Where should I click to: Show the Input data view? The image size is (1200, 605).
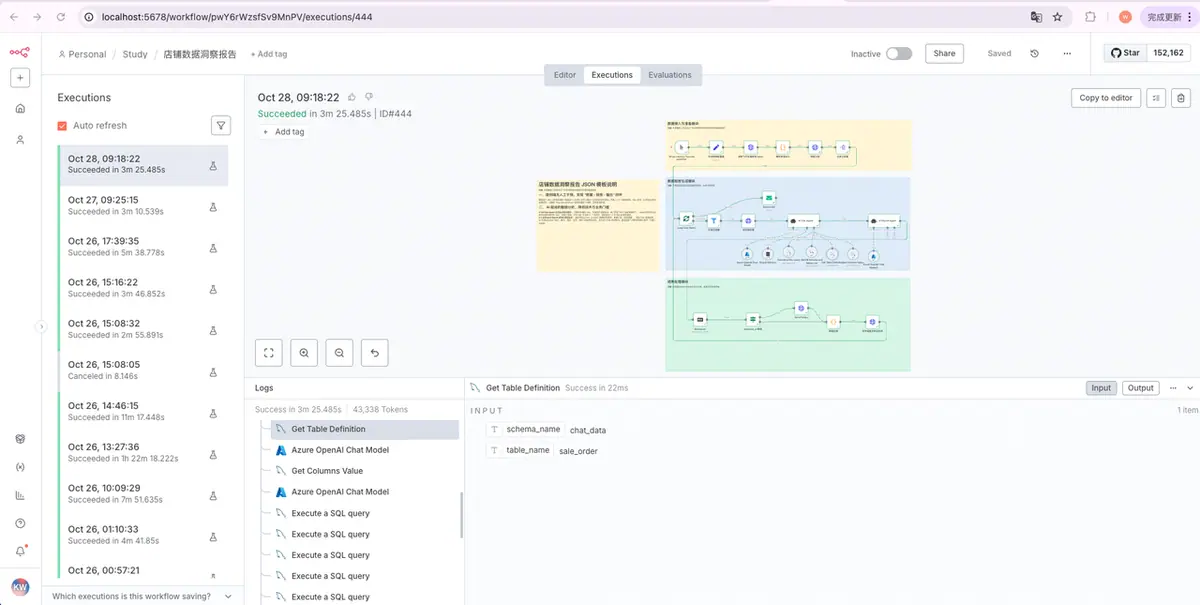click(x=1101, y=388)
